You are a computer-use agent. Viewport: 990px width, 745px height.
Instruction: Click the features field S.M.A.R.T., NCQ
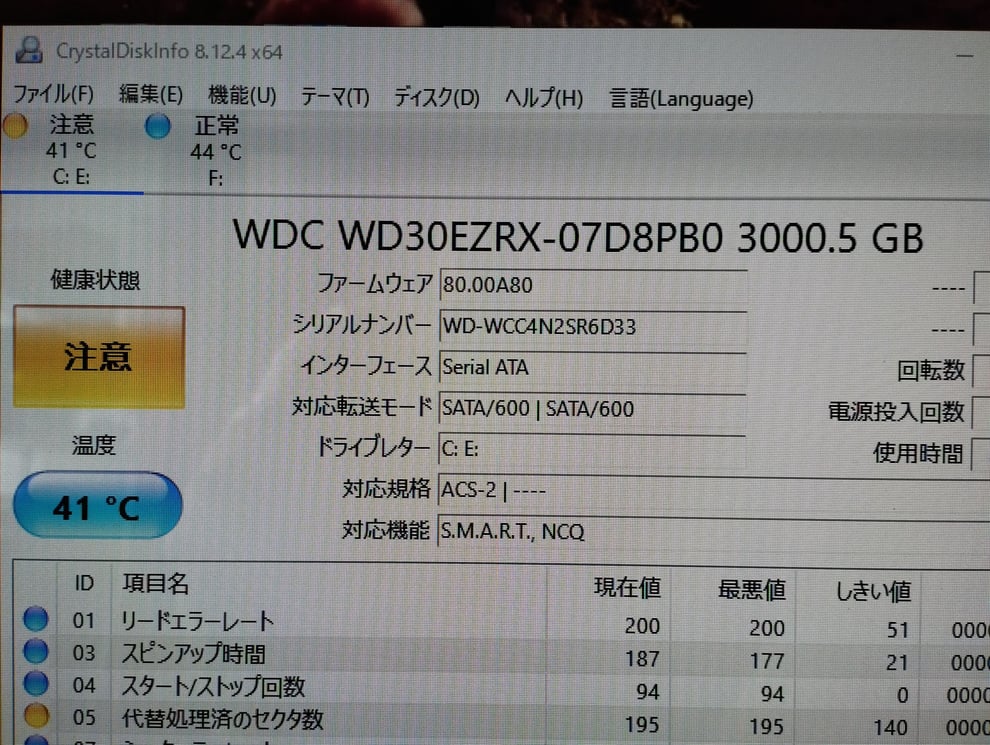tap(713, 532)
